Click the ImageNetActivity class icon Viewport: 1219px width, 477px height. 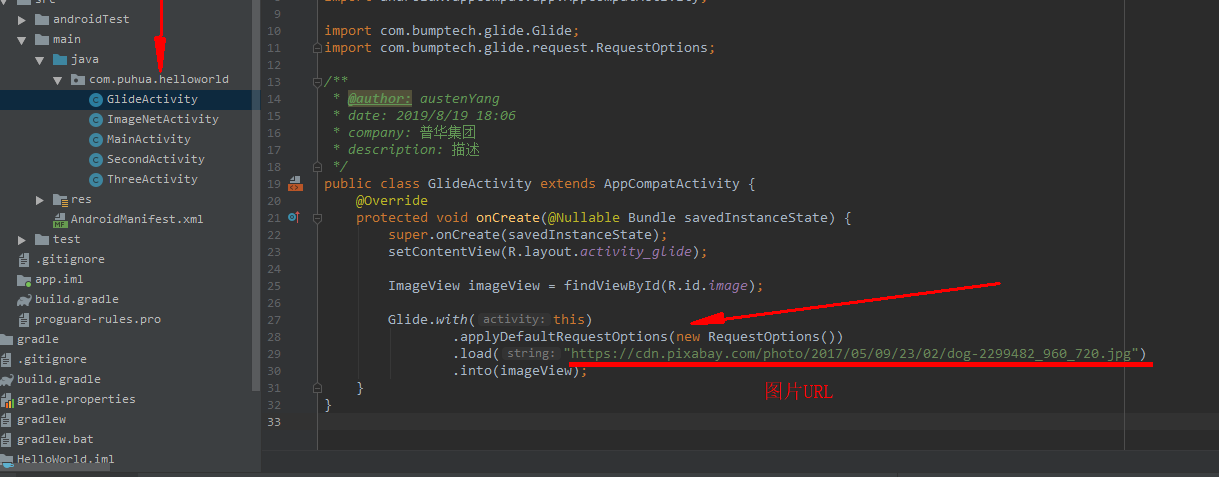[96, 119]
